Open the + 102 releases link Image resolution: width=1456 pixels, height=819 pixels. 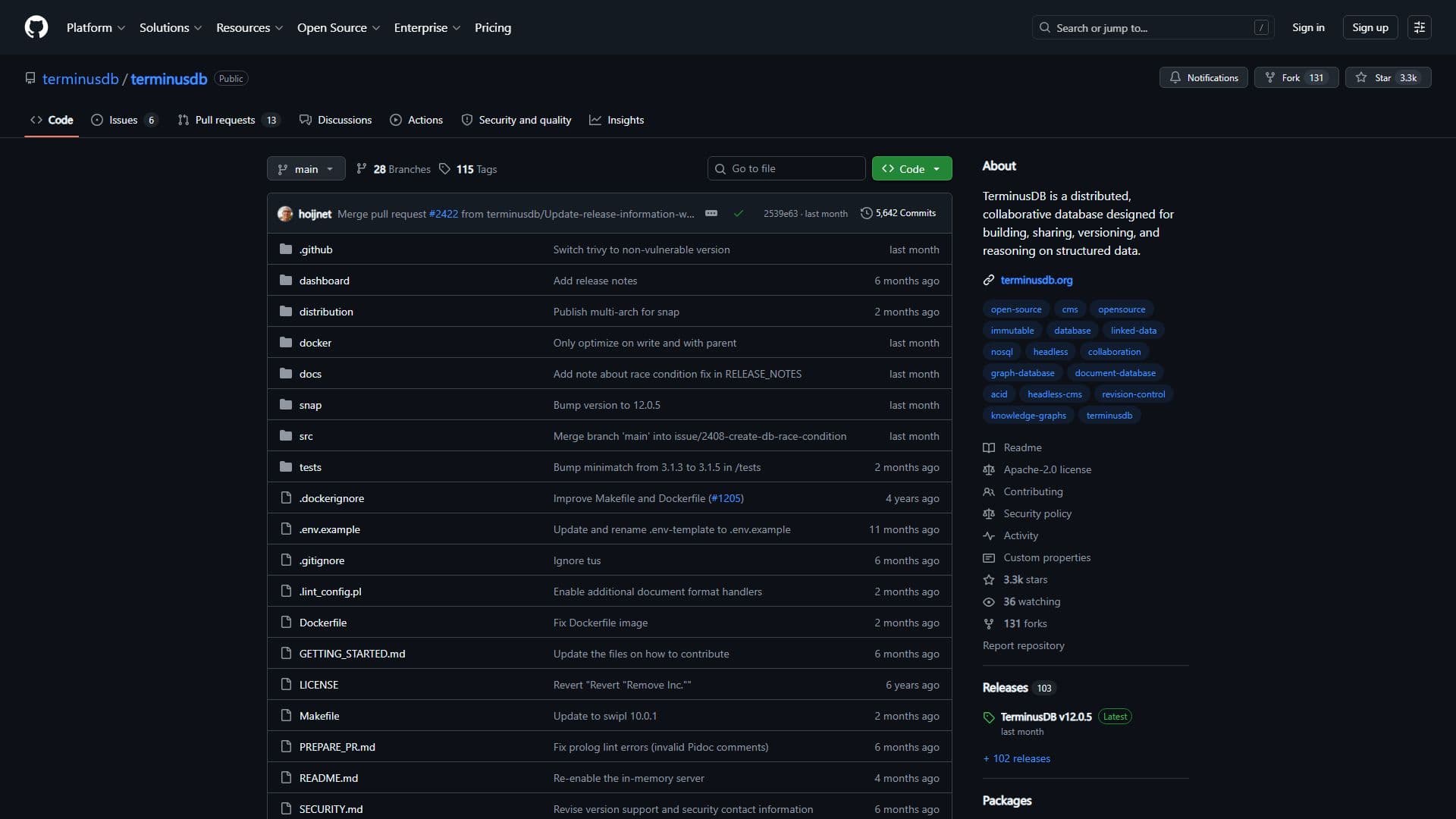[x=1016, y=758]
